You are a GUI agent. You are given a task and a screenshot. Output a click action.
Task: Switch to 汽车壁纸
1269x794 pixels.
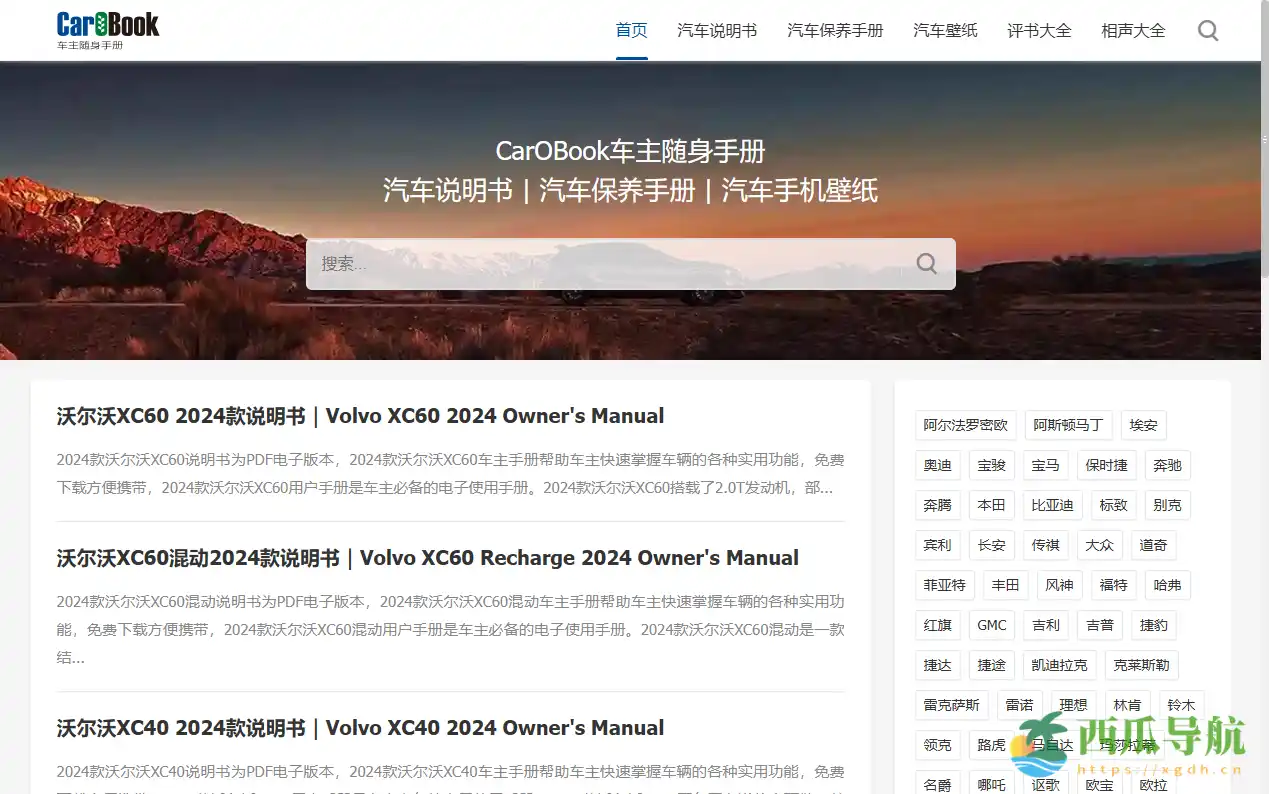click(x=944, y=30)
